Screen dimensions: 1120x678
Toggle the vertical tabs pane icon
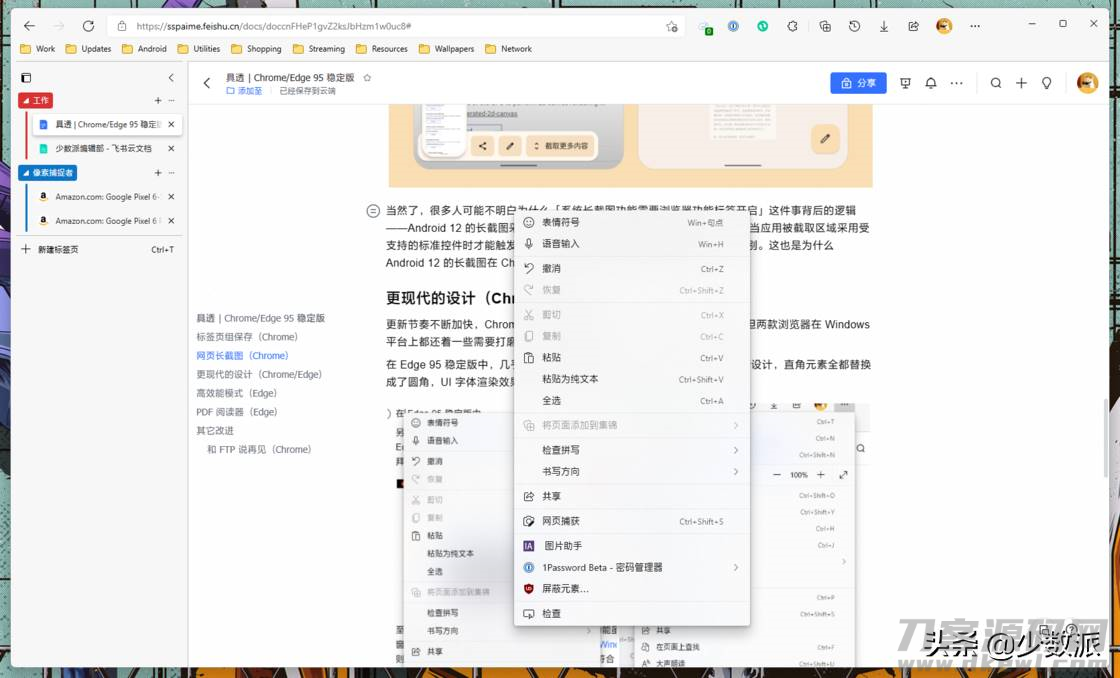(x=26, y=77)
